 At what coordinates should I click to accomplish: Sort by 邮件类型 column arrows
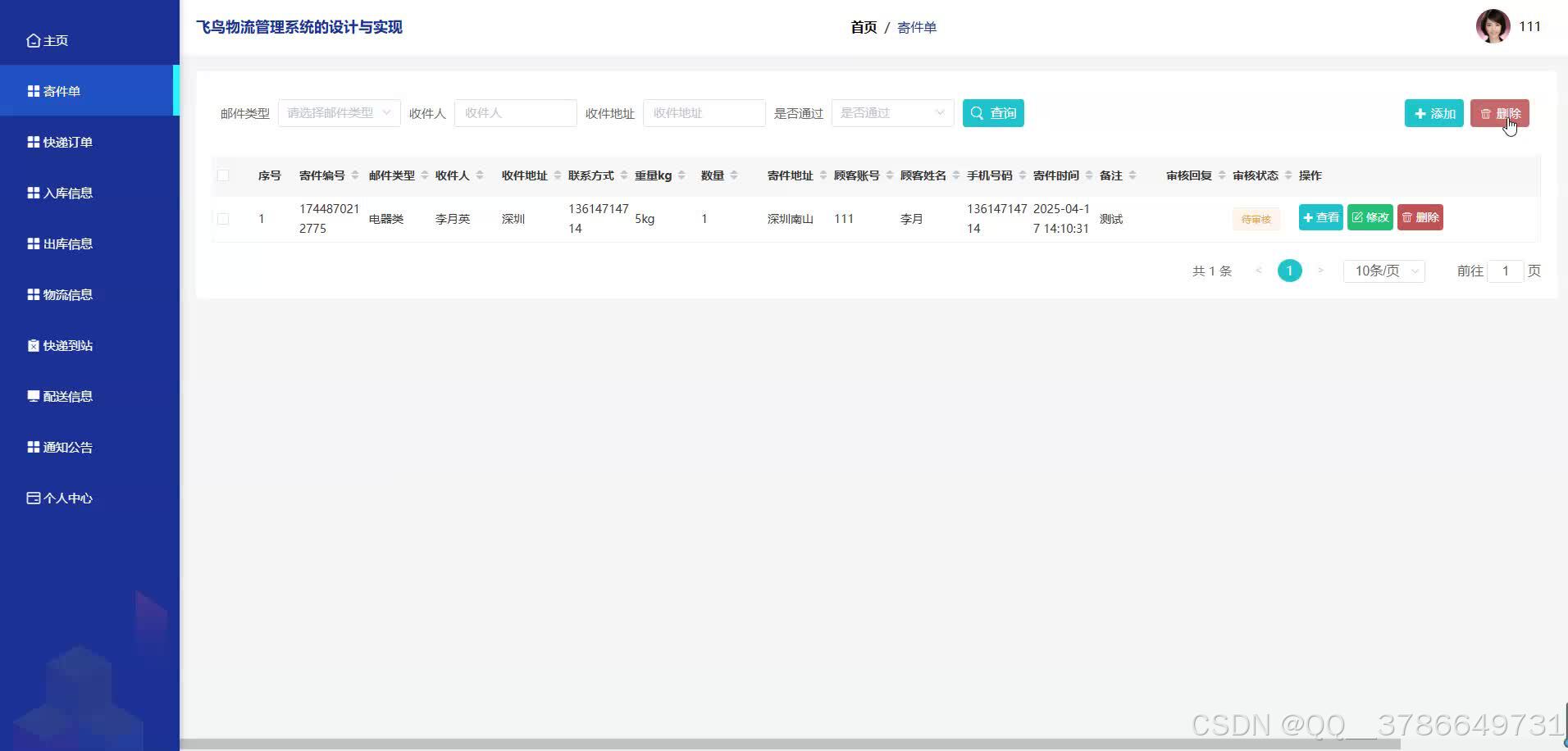click(425, 175)
